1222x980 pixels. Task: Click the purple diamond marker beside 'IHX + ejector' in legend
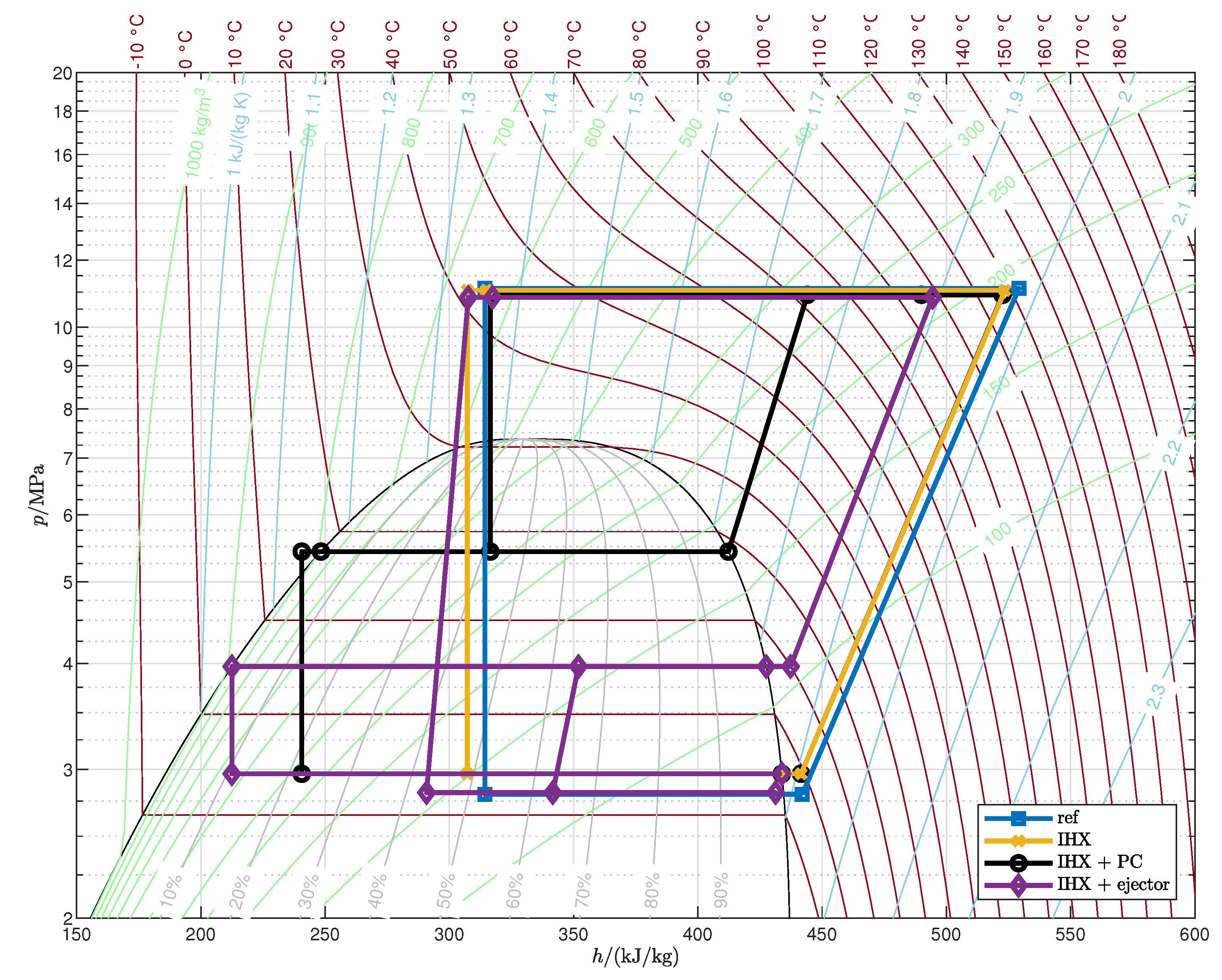click(x=1019, y=885)
